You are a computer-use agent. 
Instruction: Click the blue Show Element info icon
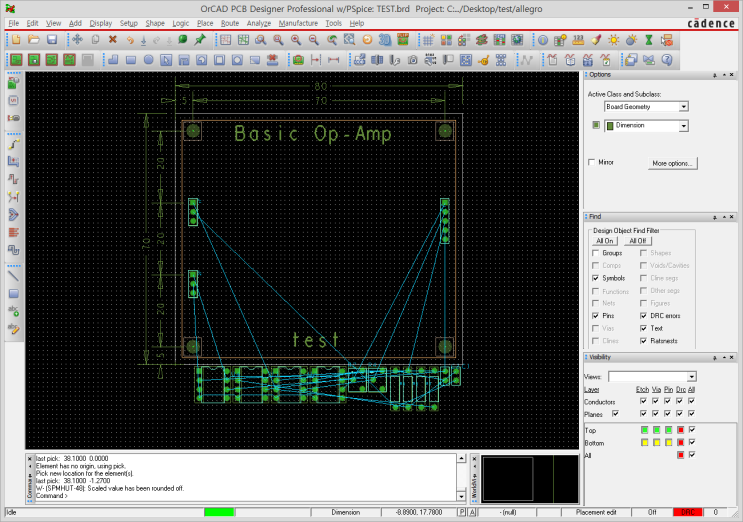pos(542,40)
